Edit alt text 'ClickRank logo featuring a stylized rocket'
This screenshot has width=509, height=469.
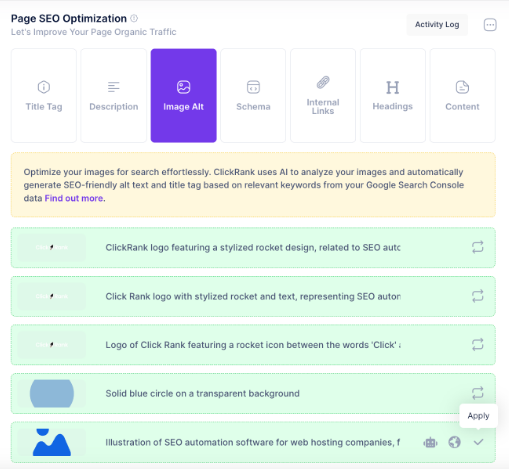[253, 247]
